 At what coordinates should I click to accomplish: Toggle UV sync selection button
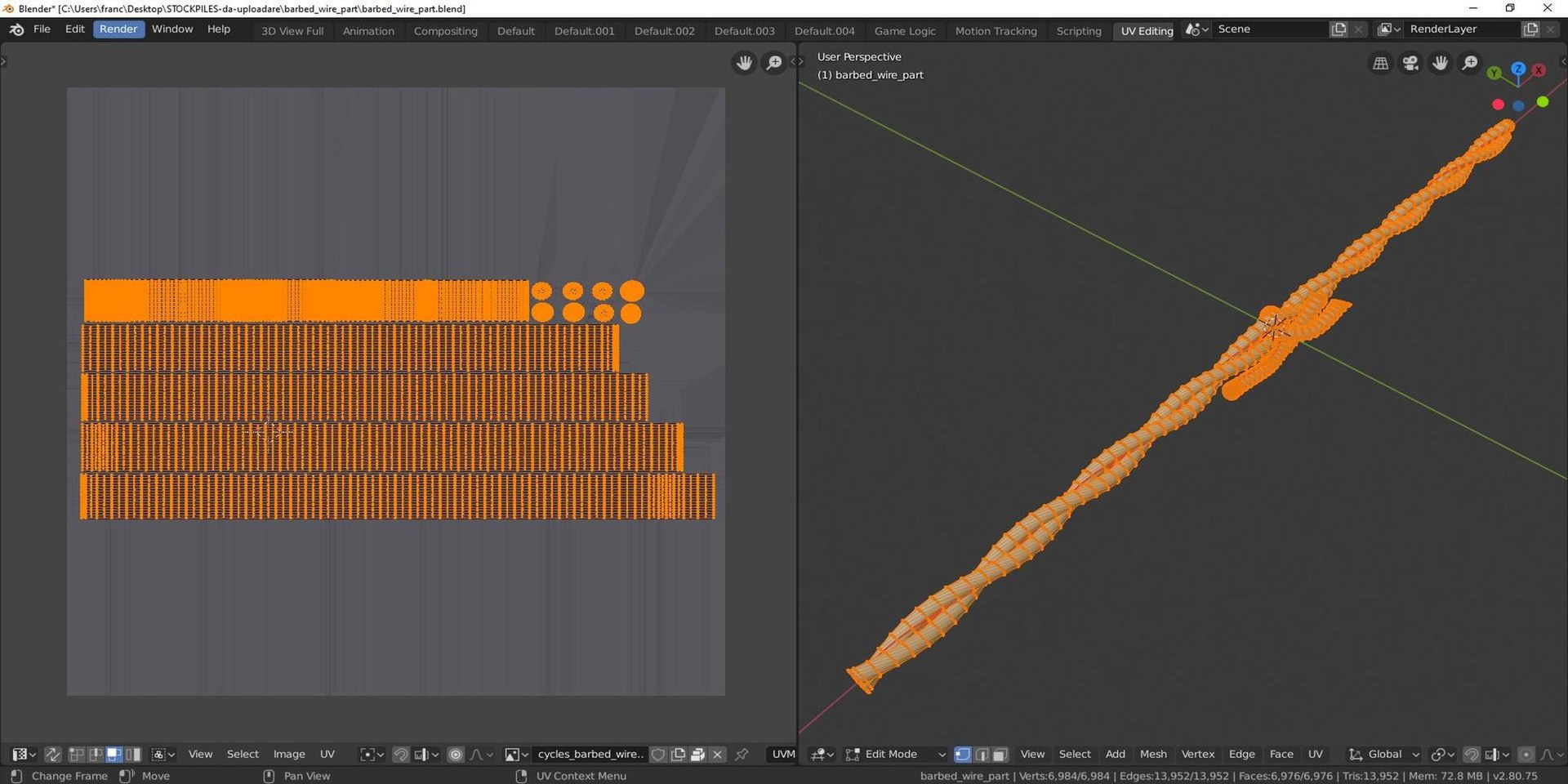coord(52,755)
